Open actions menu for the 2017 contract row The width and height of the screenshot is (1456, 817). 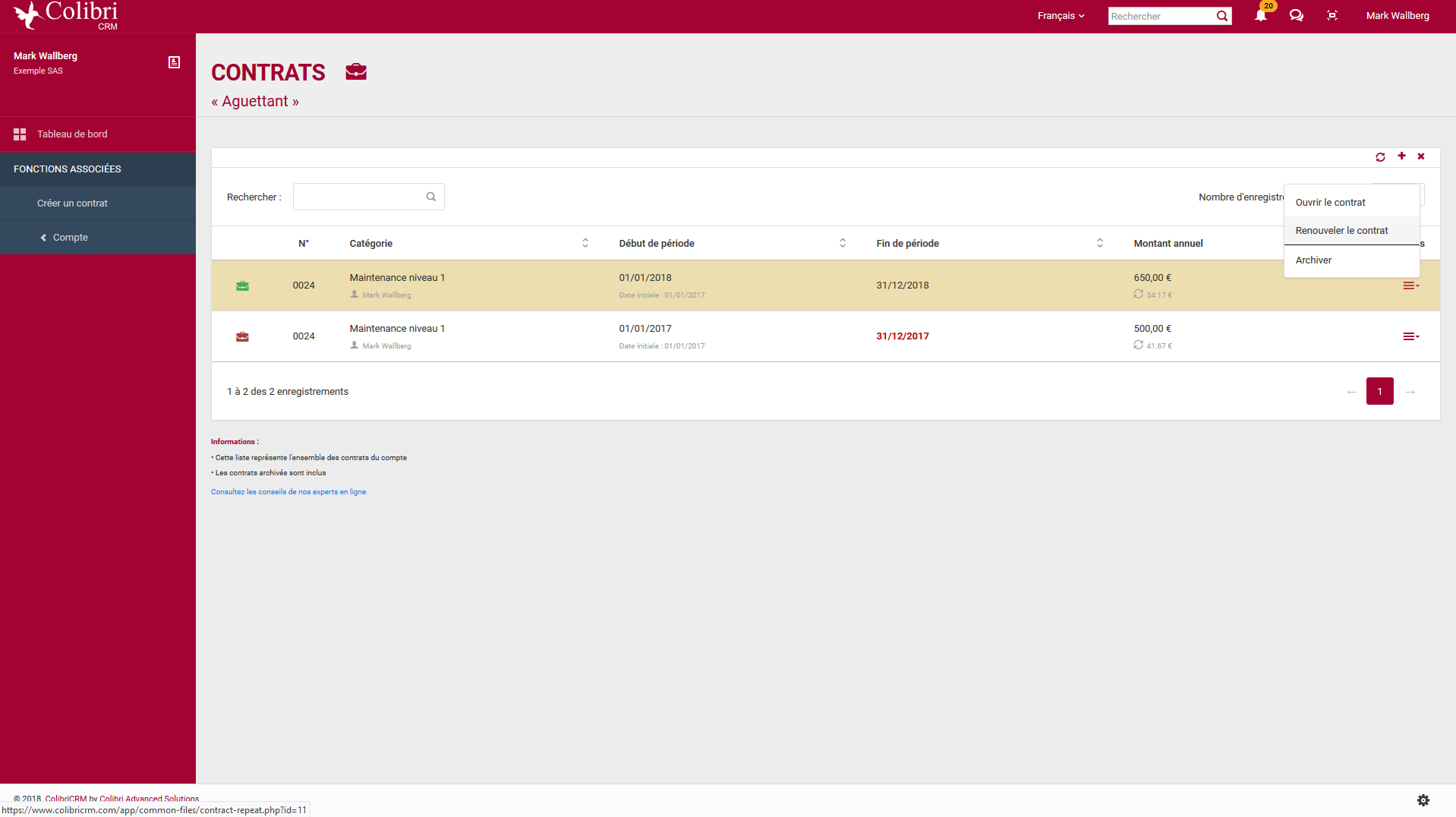(1410, 336)
